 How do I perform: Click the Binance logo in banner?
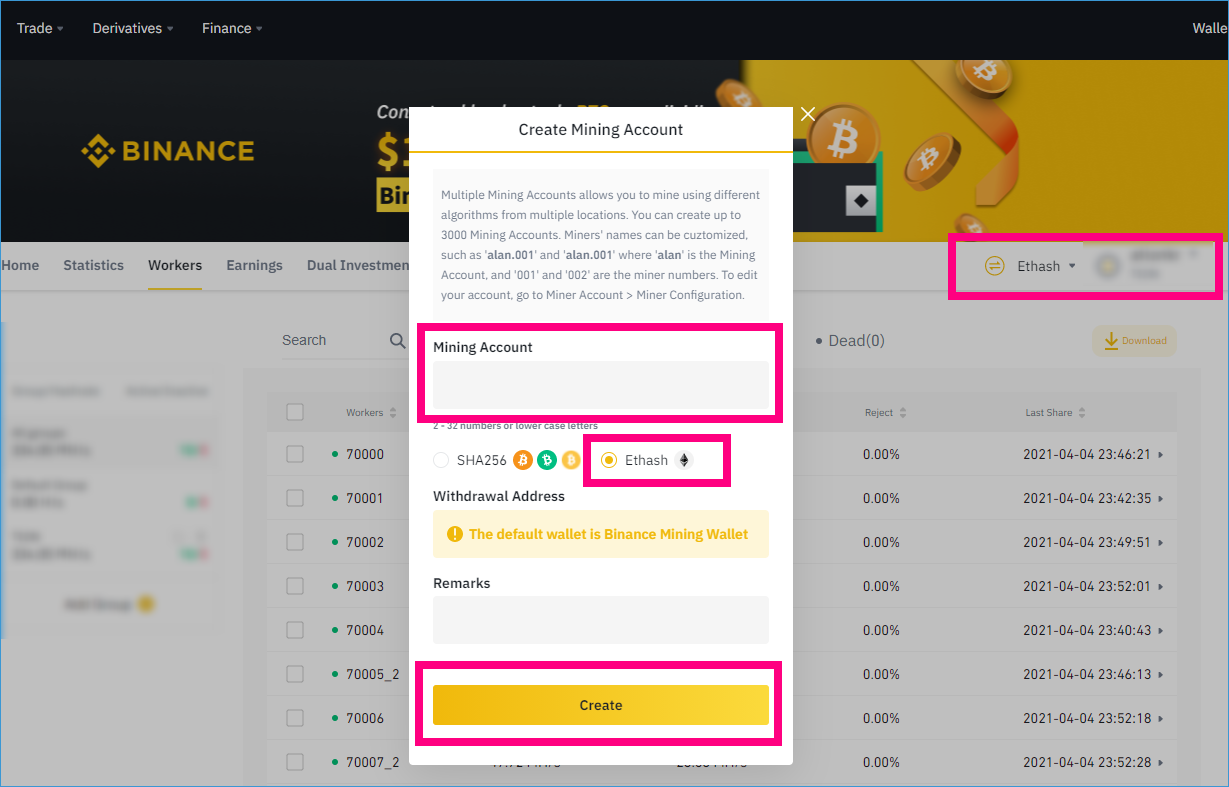coord(168,151)
